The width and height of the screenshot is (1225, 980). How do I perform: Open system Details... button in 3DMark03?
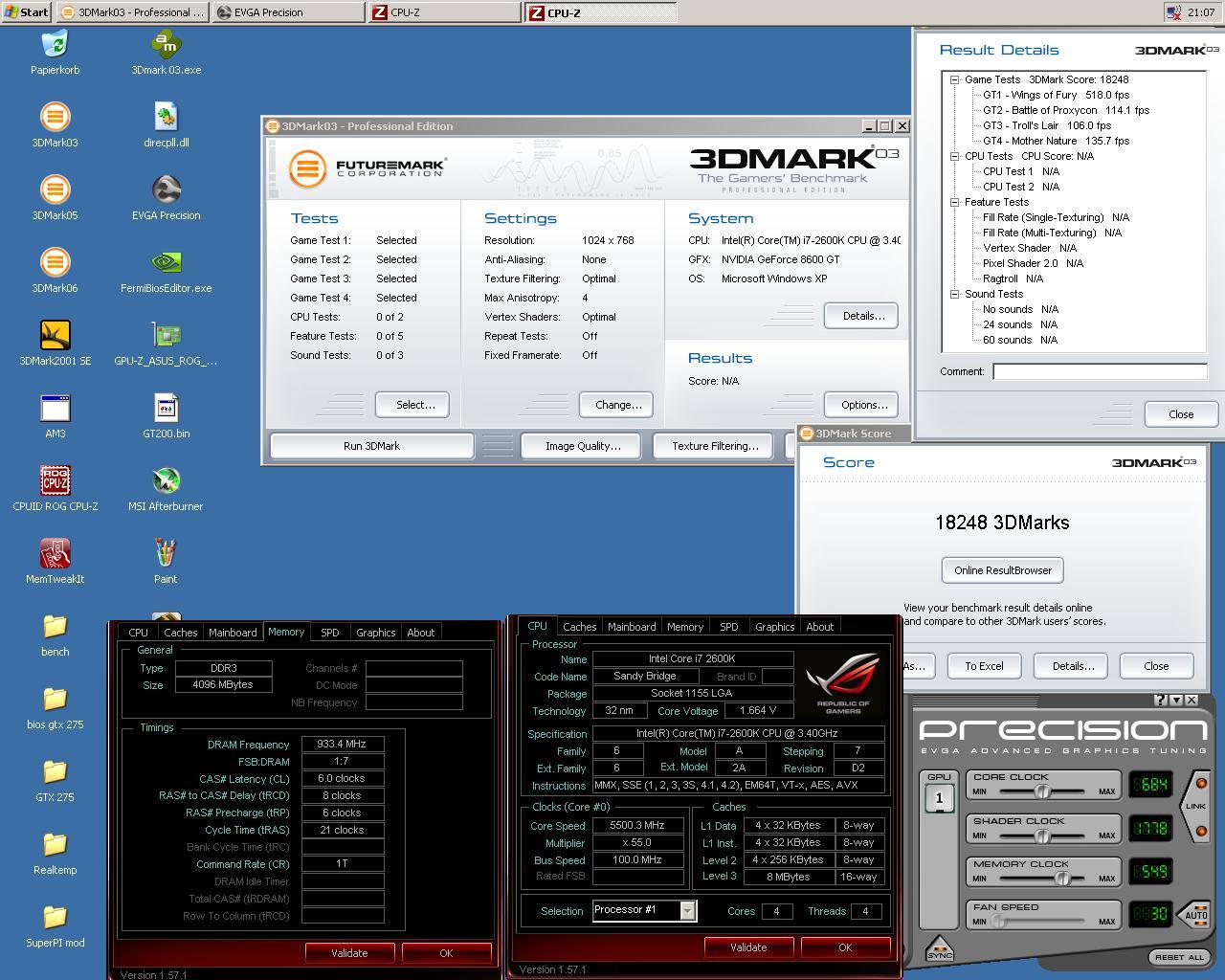(x=863, y=316)
